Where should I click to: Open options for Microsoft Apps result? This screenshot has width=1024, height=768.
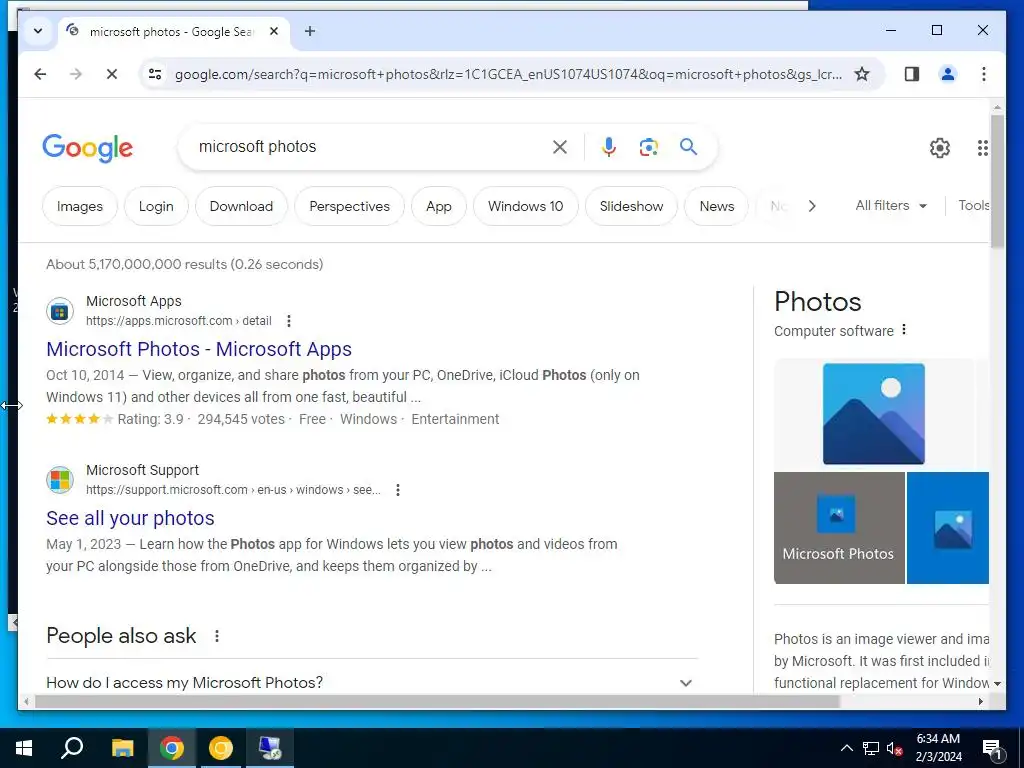[x=289, y=321]
